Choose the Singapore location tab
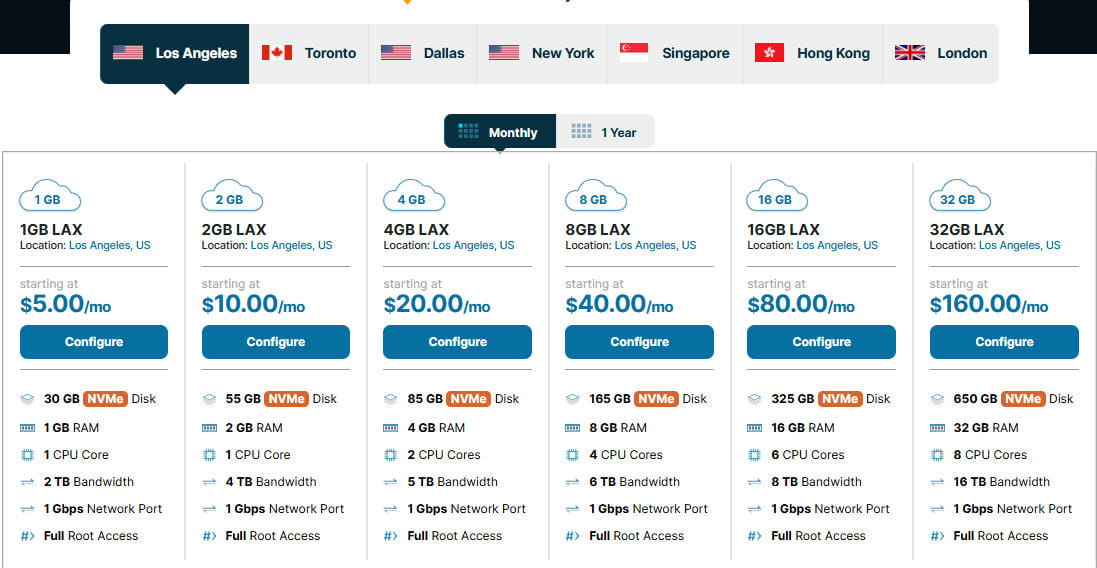The image size is (1097, 568). 674,54
